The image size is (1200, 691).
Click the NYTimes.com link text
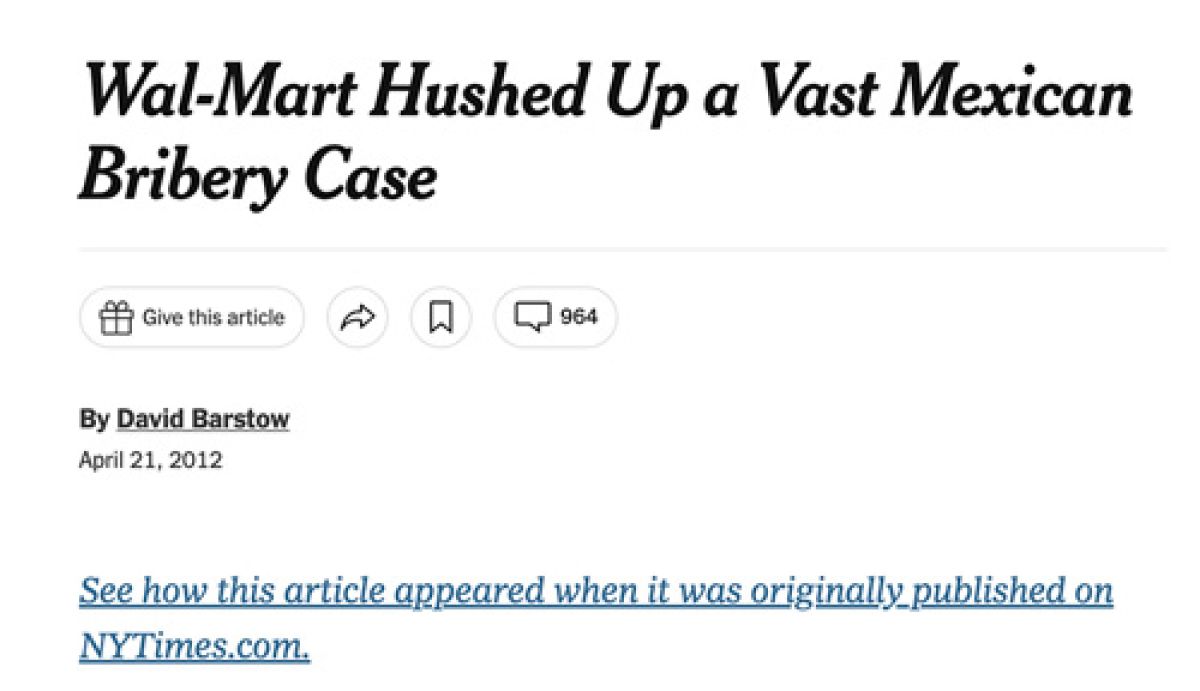click(194, 646)
